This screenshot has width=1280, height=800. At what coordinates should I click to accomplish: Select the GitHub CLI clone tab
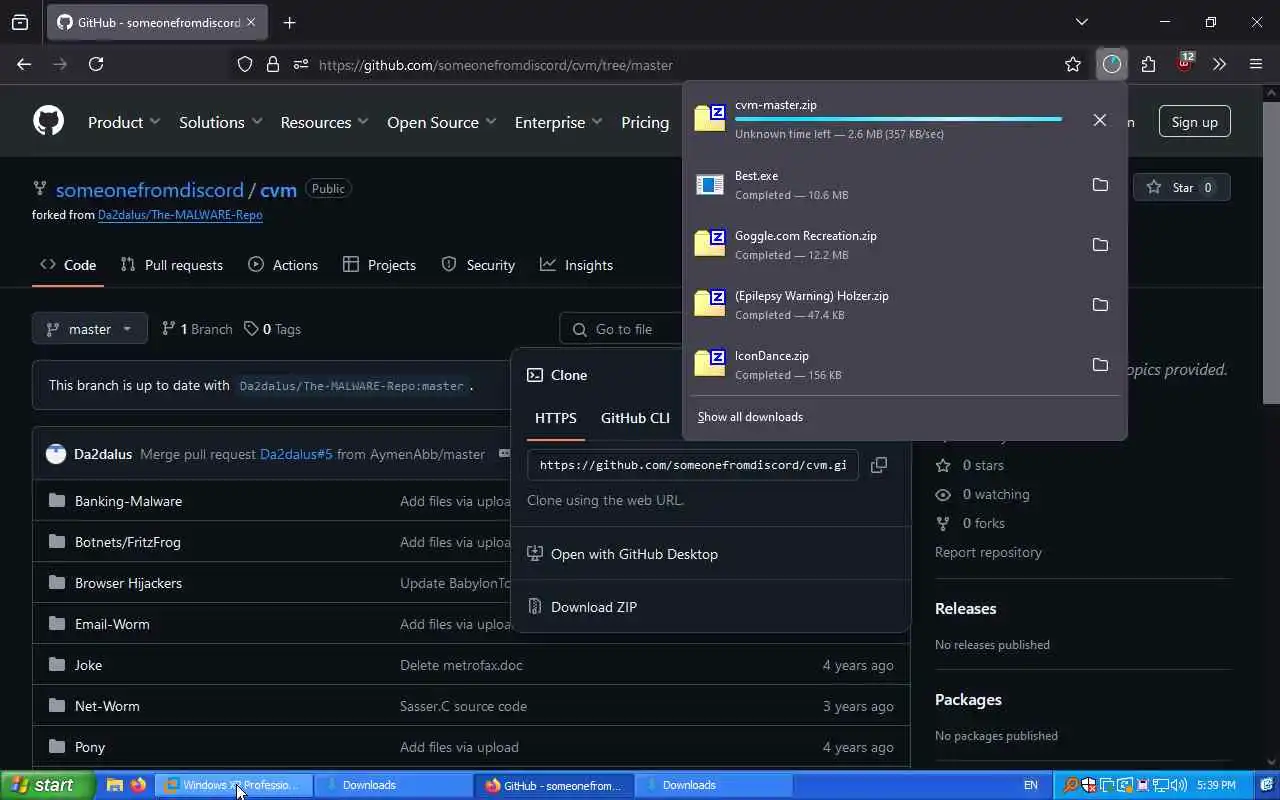pos(635,418)
